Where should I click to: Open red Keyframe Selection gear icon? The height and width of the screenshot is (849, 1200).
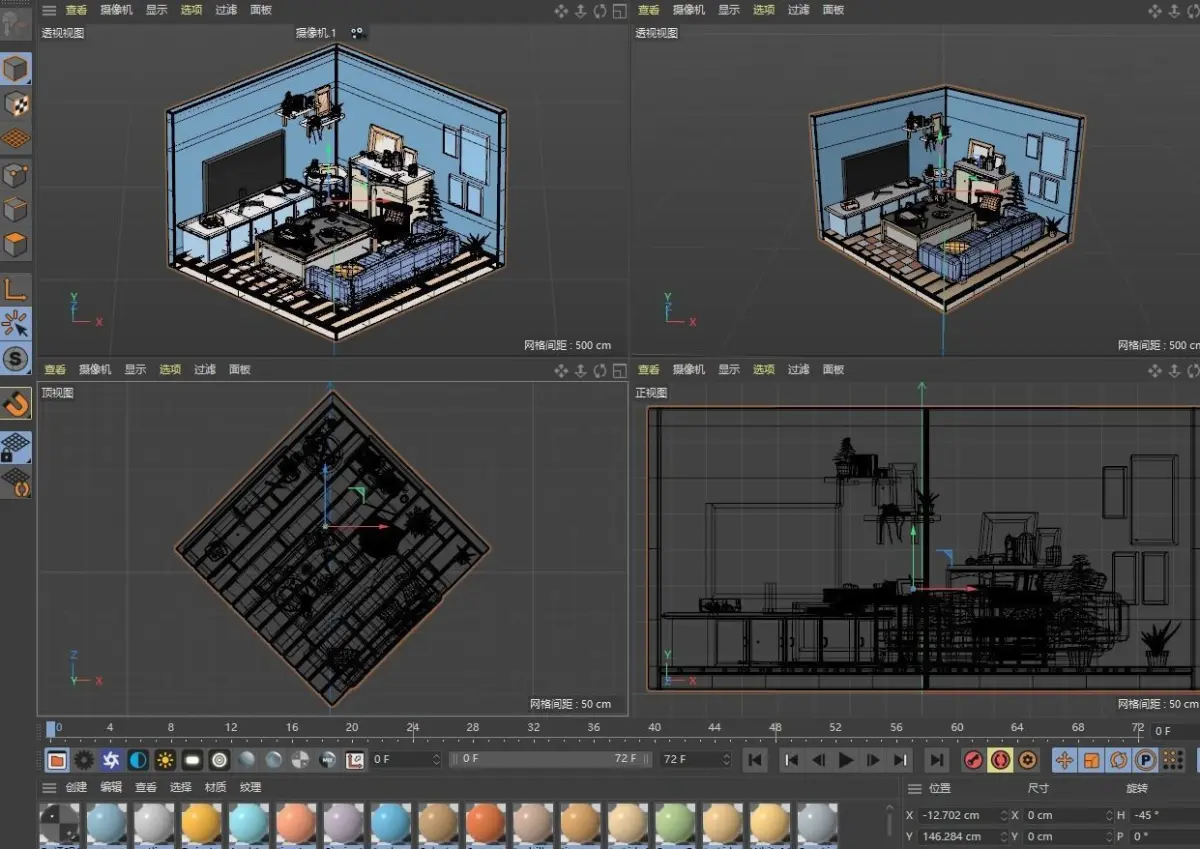tap(1027, 760)
